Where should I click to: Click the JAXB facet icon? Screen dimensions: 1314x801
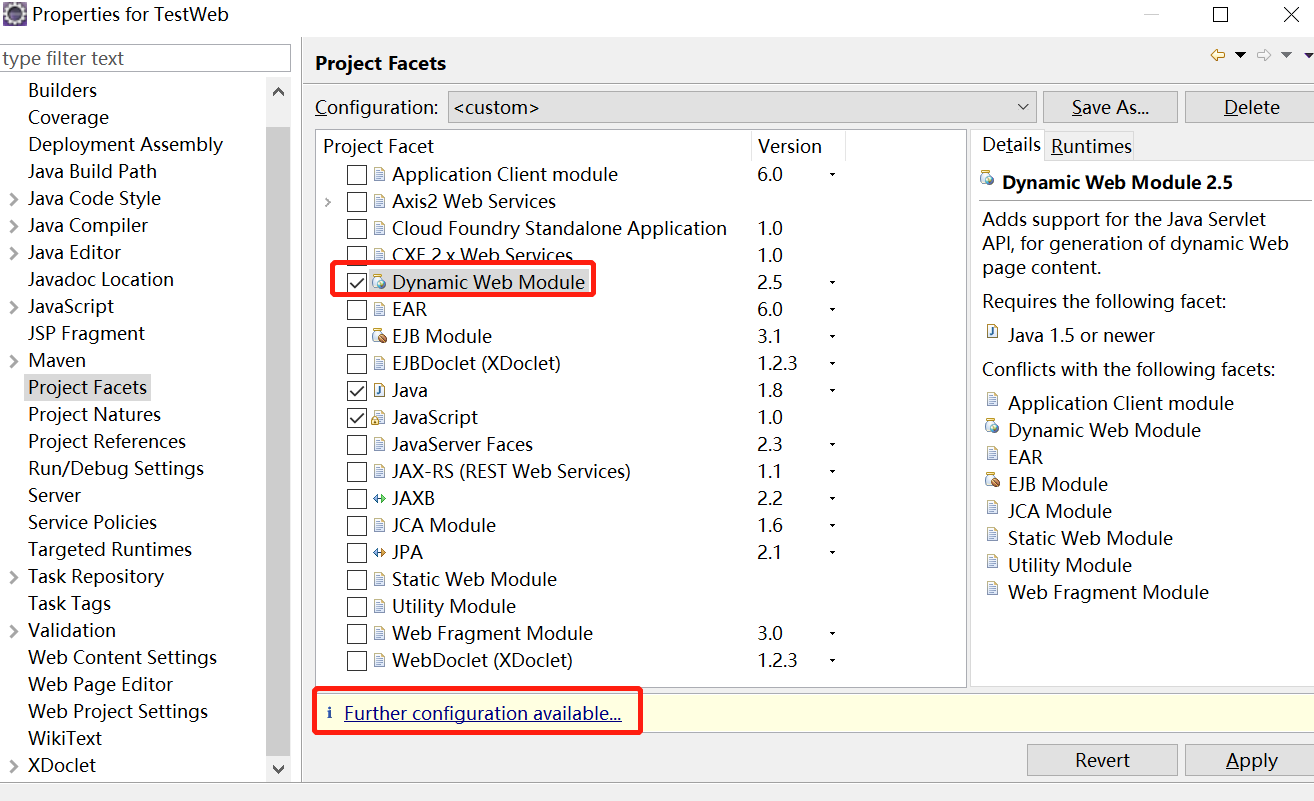[379, 498]
